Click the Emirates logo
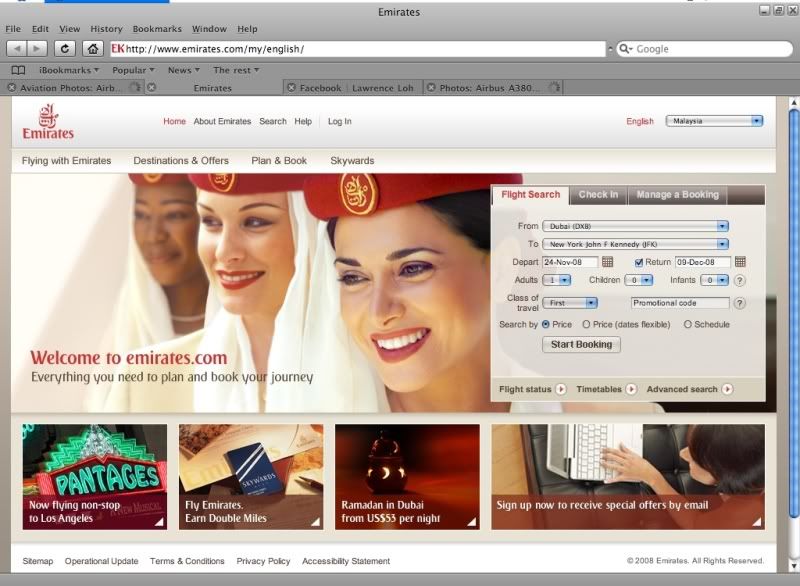Image resolution: width=800 pixels, height=586 pixels. 48,121
